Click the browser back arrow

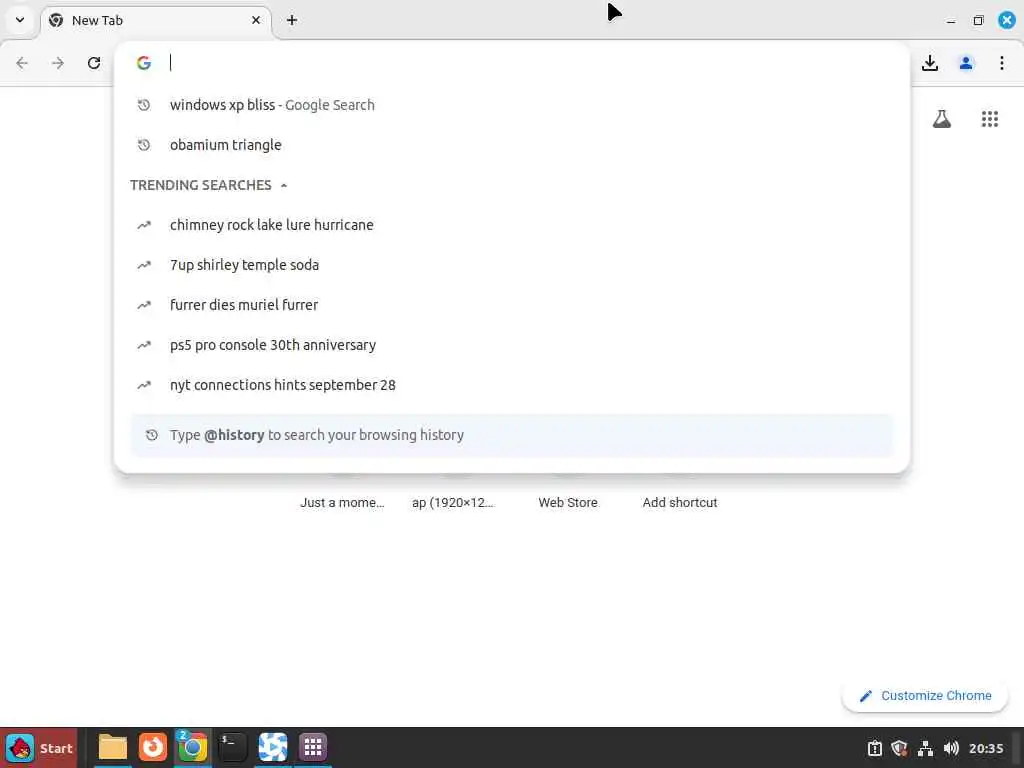(x=22, y=63)
